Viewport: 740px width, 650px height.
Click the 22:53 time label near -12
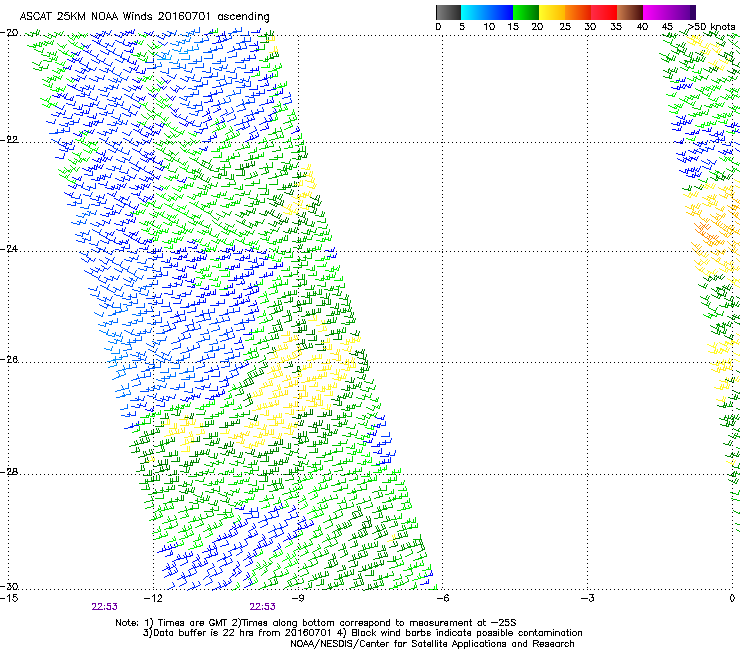tap(104, 607)
